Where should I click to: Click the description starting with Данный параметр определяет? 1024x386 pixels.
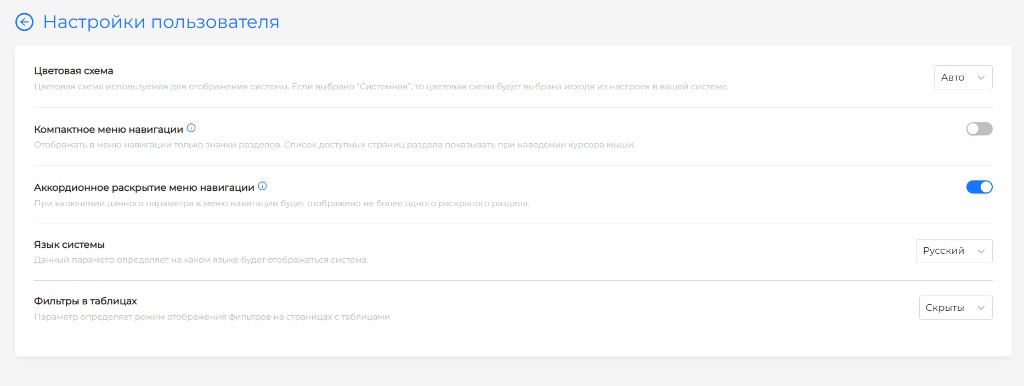201,260
